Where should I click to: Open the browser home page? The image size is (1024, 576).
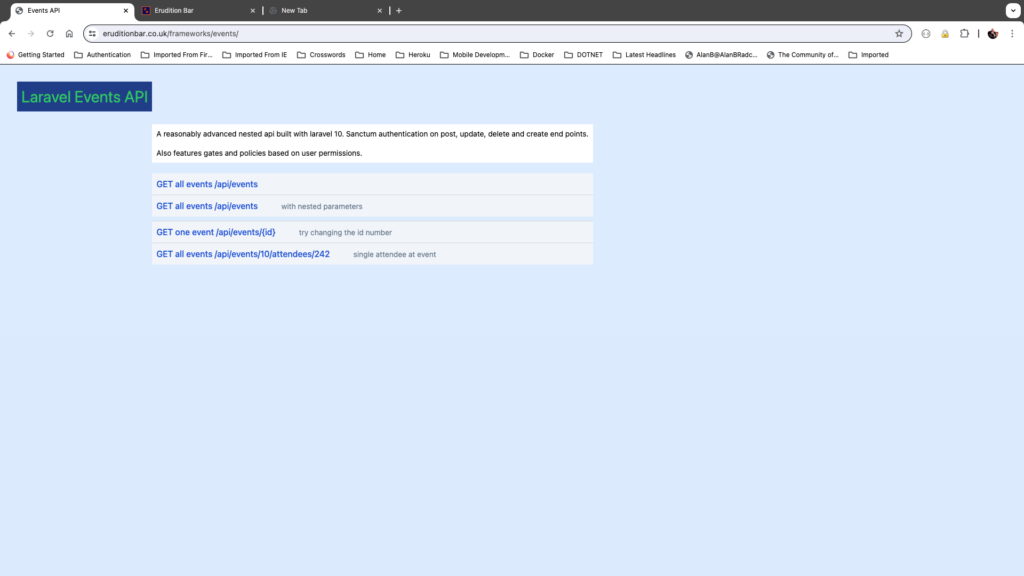coord(69,33)
